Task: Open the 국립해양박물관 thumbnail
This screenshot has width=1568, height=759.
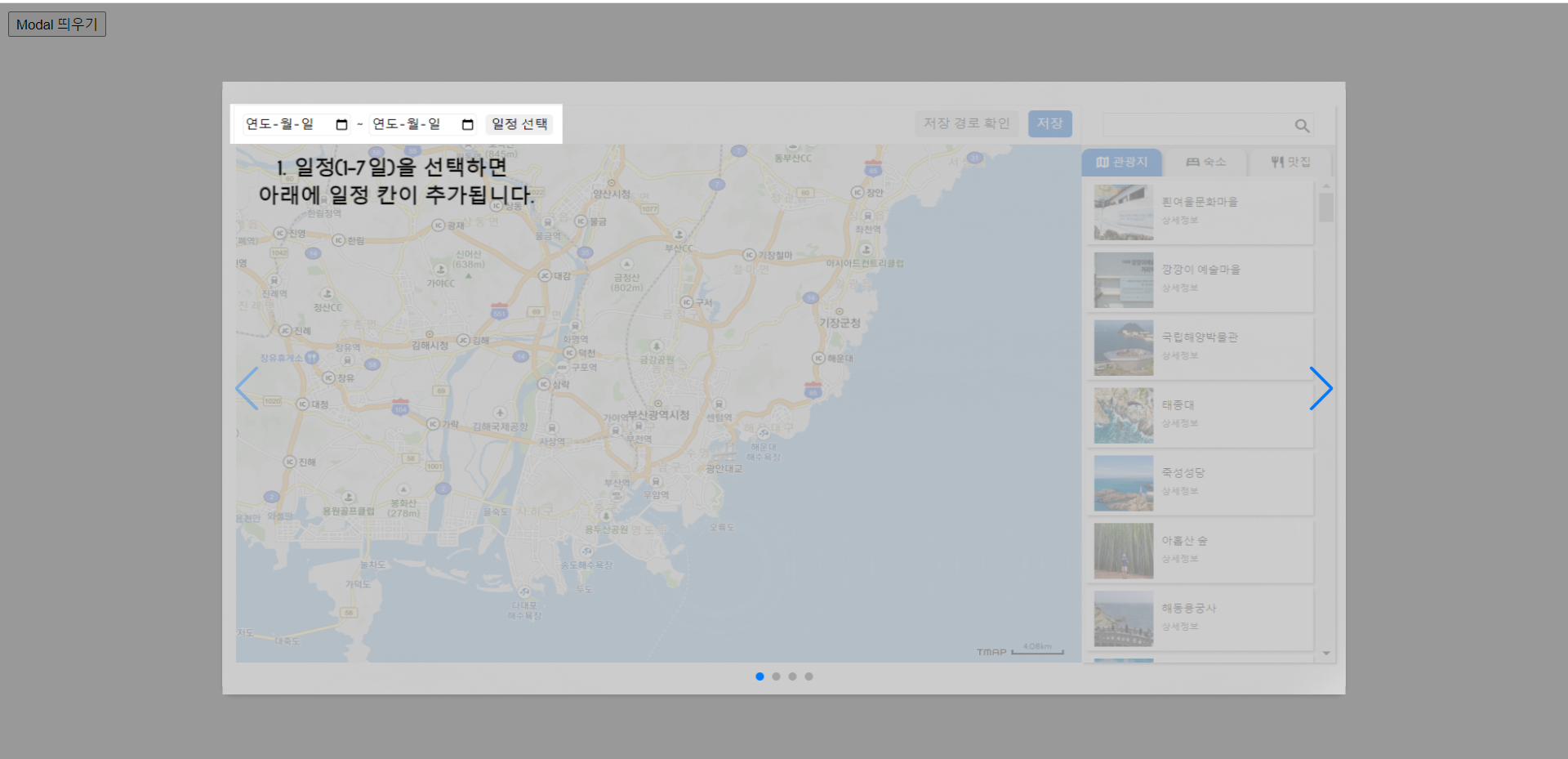Action: coord(1124,348)
